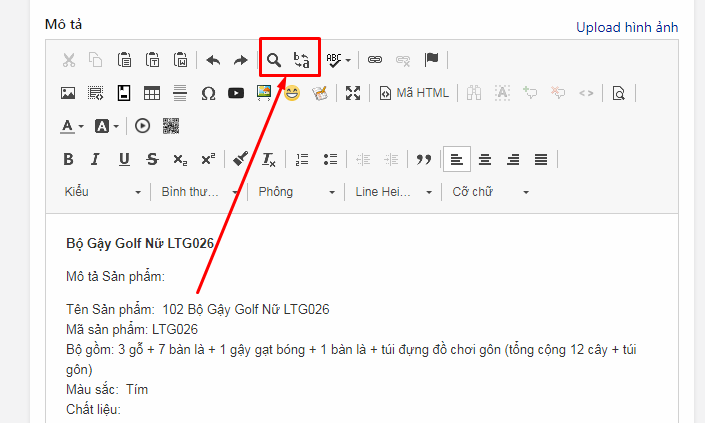This screenshot has height=423, width=705.
Task: Maximize the editor to fullscreen
Action: tap(352, 93)
